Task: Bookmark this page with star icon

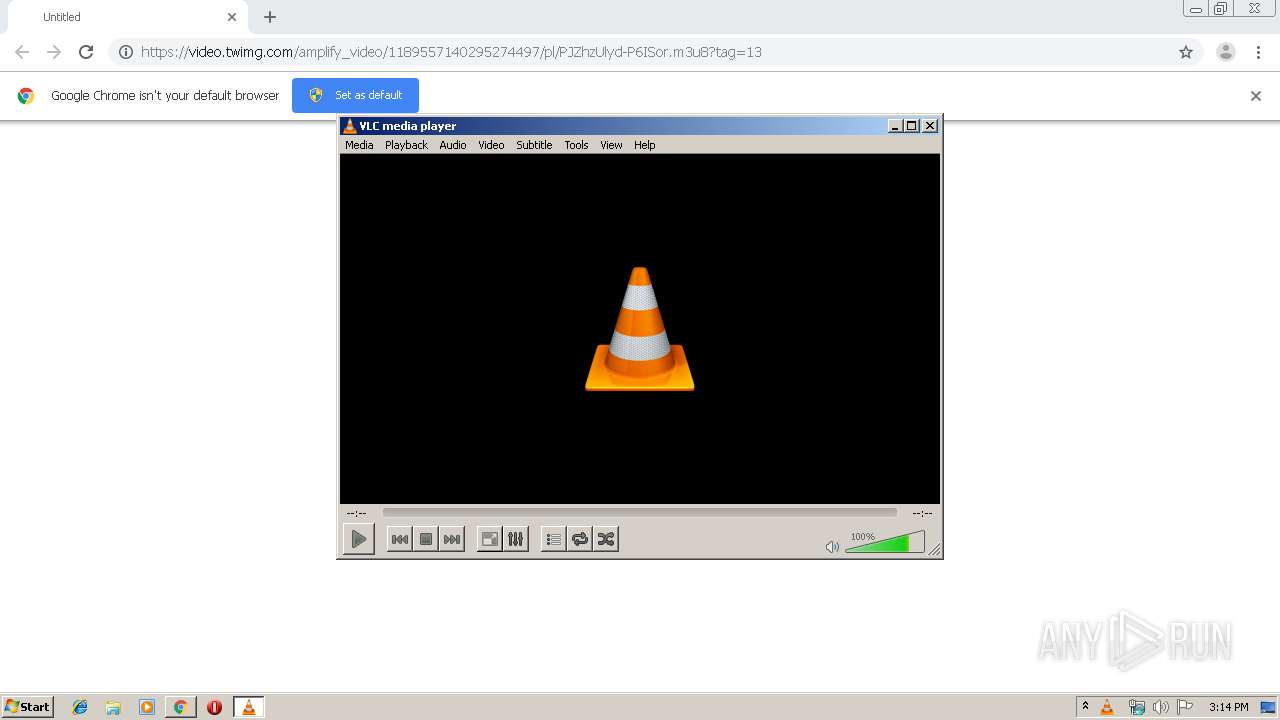Action: pos(1186,52)
